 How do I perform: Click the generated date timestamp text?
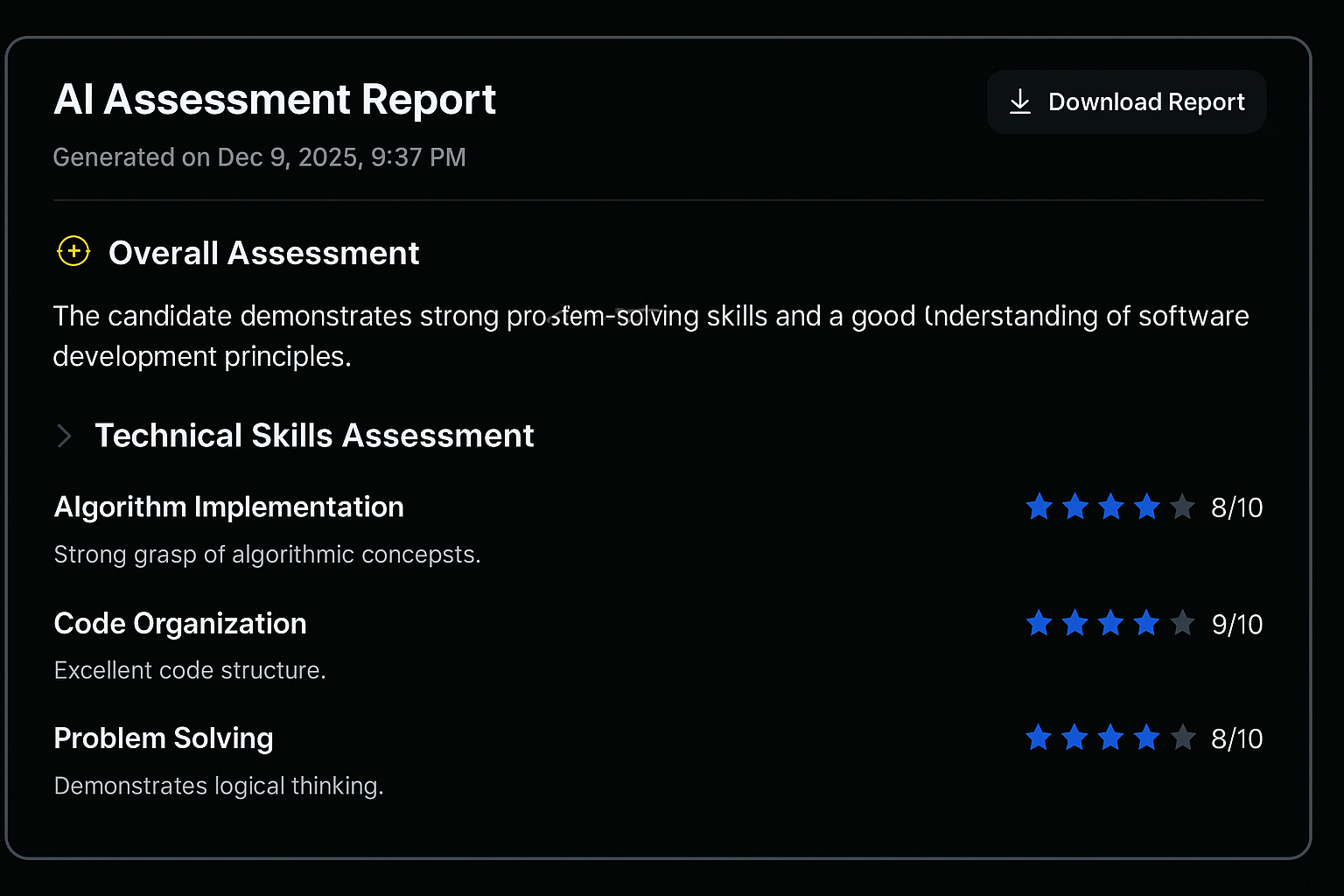click(259, 157)
